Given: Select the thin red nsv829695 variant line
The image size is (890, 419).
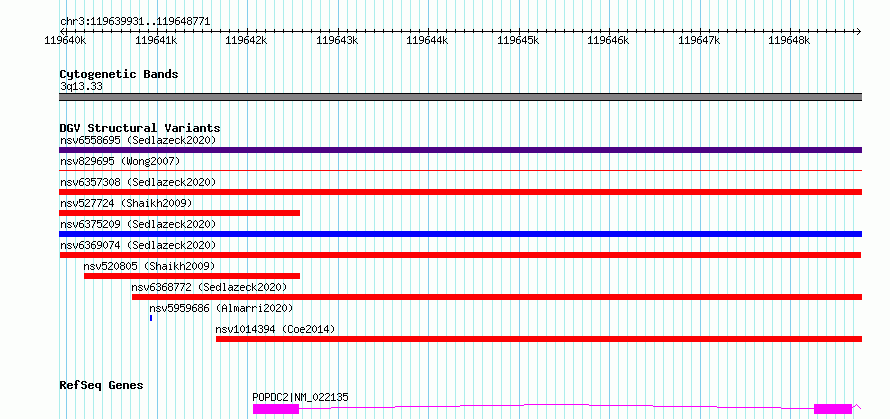Looking at the screenshot, I should [x=460, y=170].
